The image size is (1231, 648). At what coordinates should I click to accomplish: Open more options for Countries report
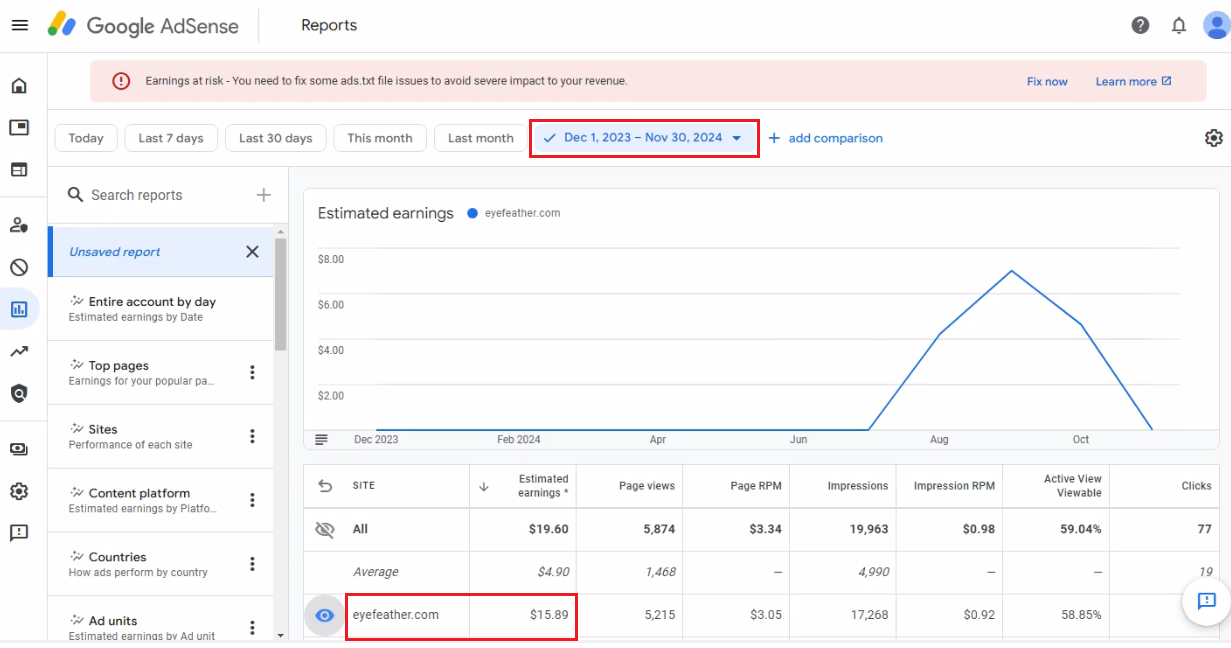252,565
